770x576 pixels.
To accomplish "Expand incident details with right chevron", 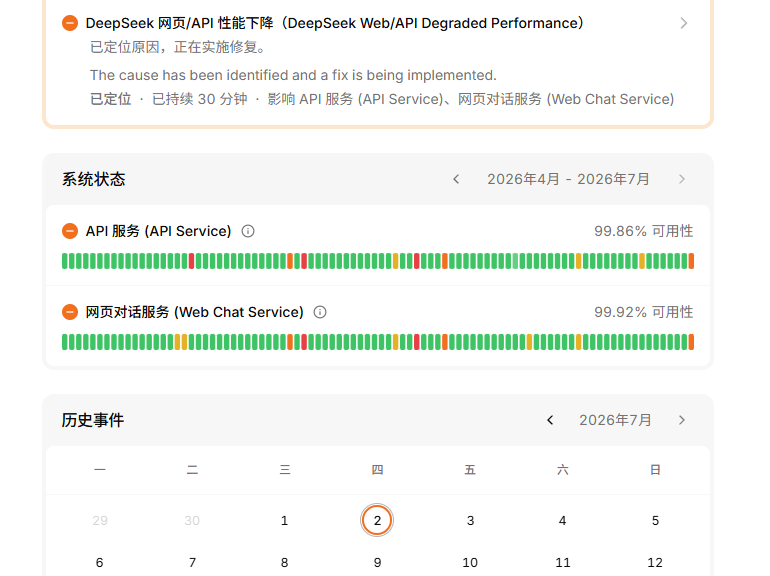I will tap(684, 23).
